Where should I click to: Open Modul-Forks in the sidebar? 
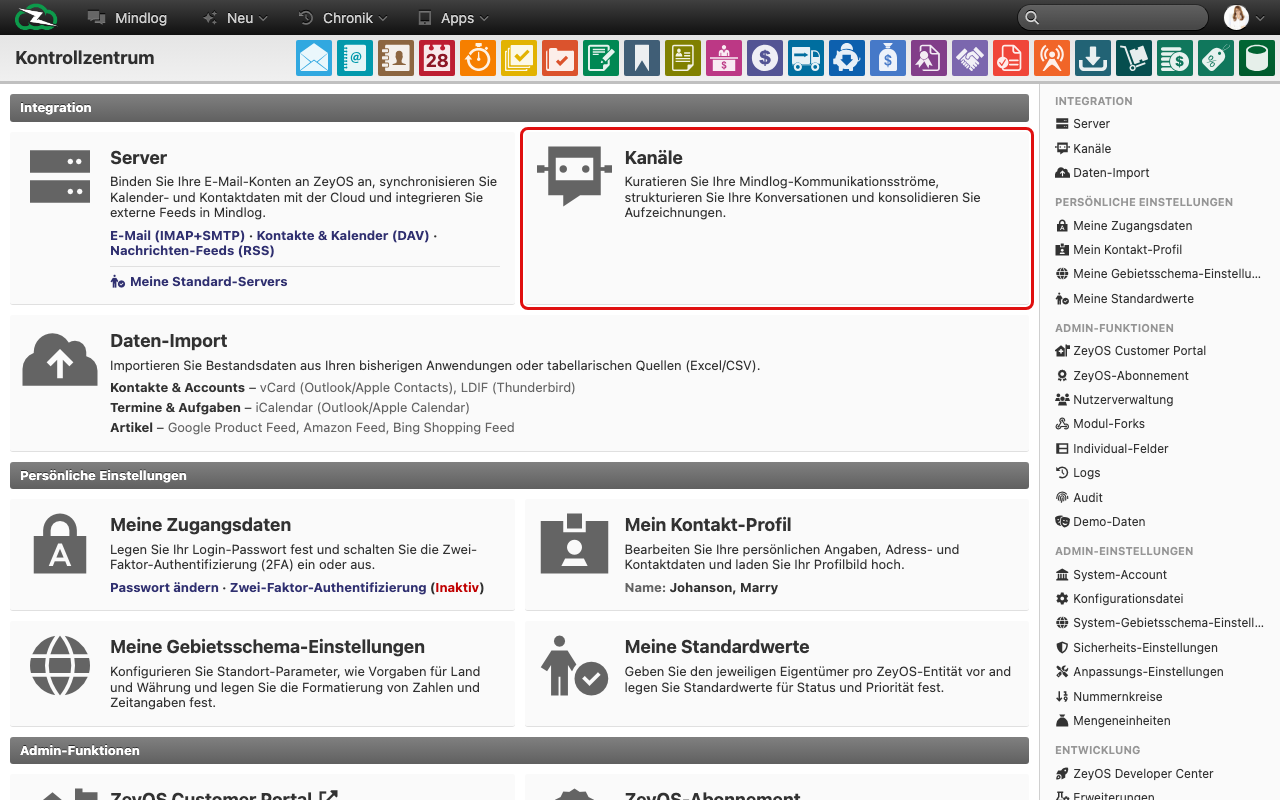coord(1100,424)
